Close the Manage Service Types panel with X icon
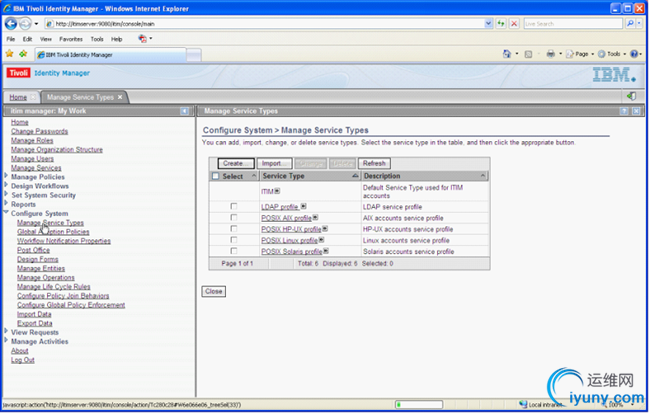Screen dimensions: 650x414 pyautogui.click(x=636, y=111)
